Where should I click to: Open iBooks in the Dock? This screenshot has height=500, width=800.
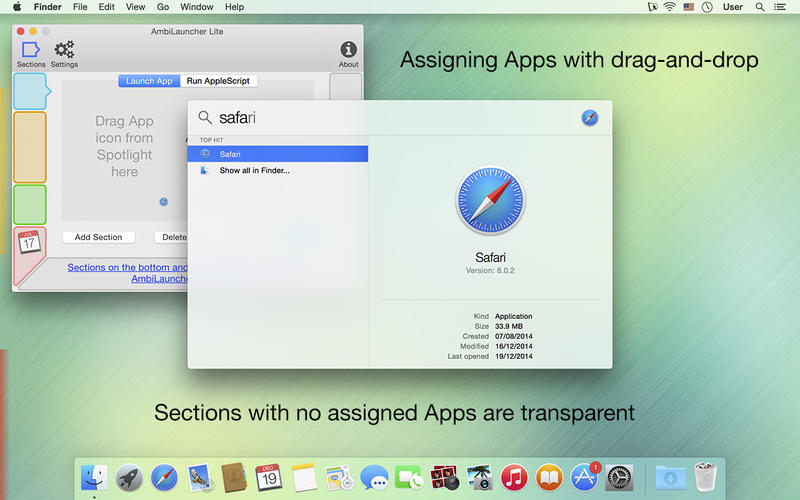click(549, 478)
